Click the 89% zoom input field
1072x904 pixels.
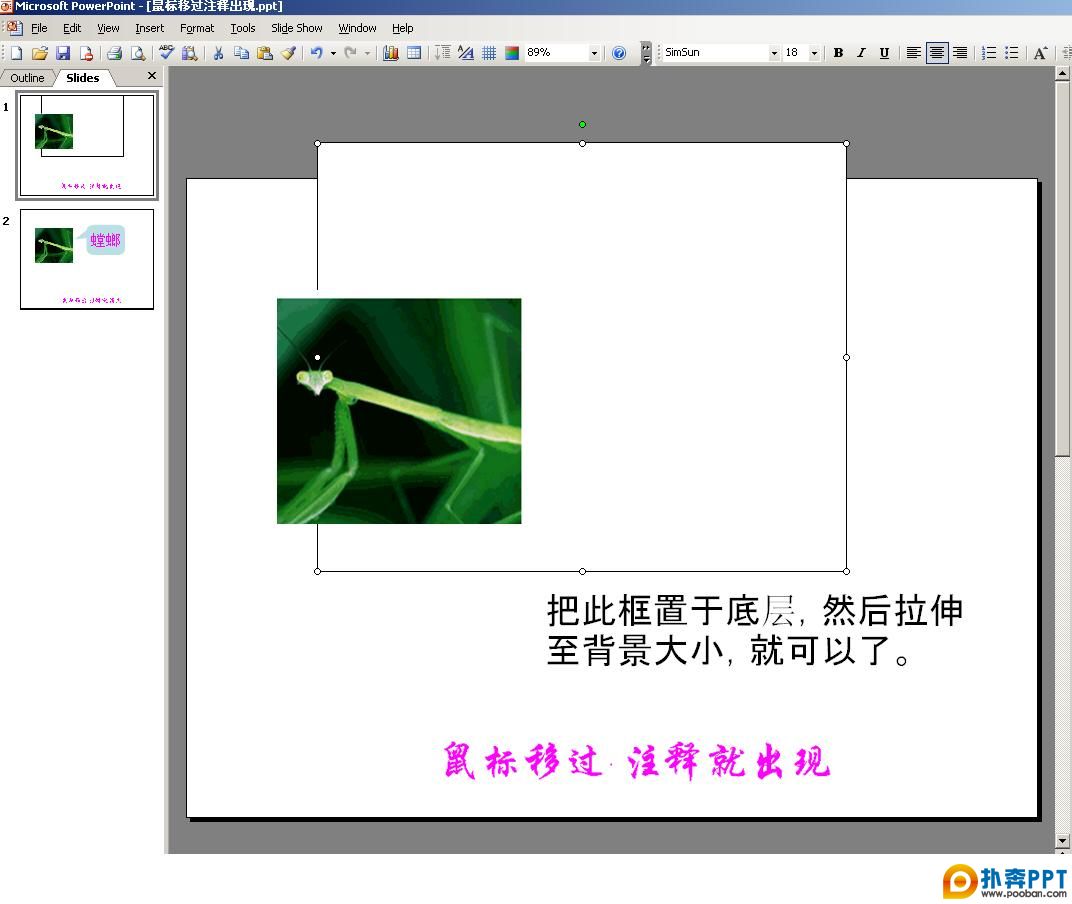point(557,53)
